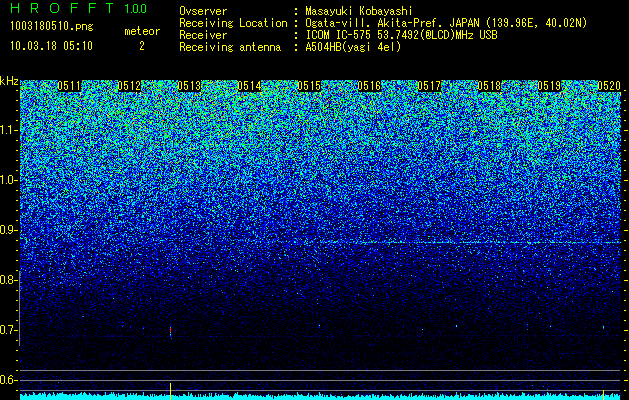
Task: Click the 0512 time marker
Action: [x=129, y=86]
